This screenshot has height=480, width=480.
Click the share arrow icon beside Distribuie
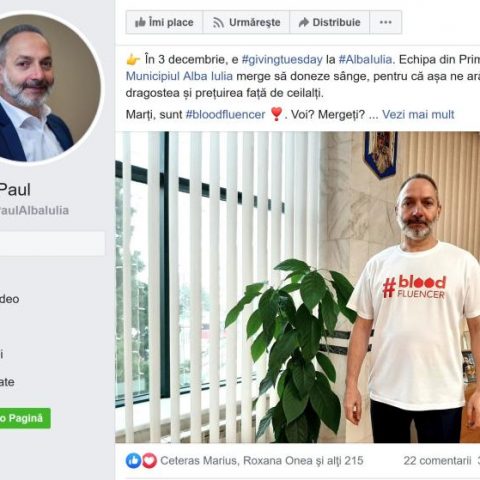304,22
